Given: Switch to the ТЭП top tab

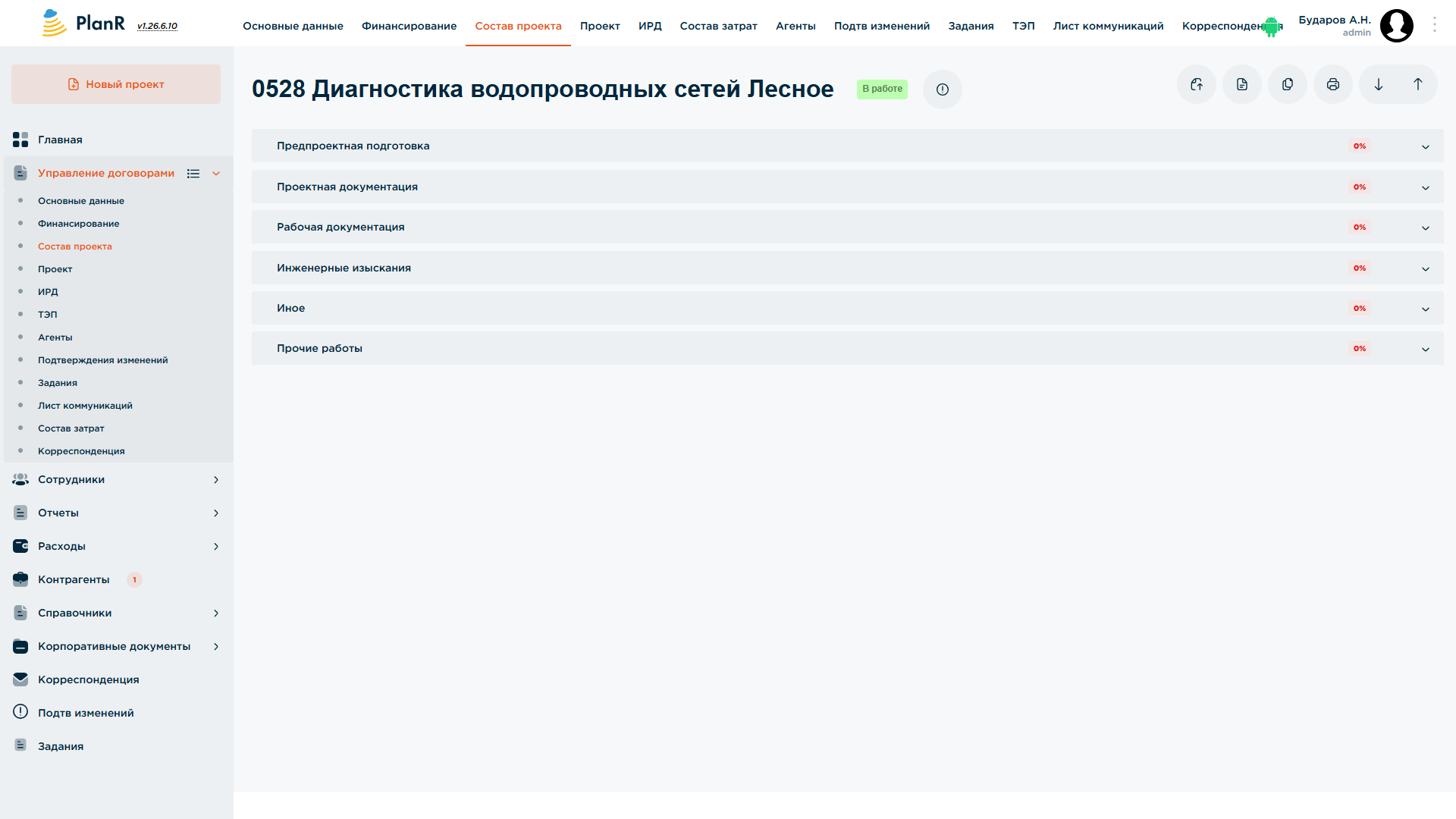Looking at the screenshot, I should click(1023, 26).
